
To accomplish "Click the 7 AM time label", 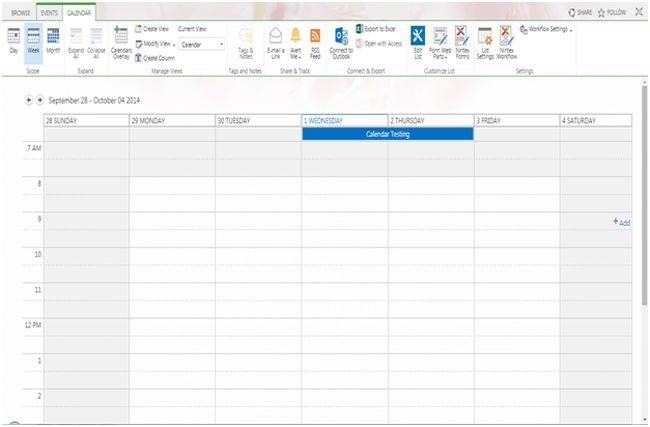I will coord(34,148).
